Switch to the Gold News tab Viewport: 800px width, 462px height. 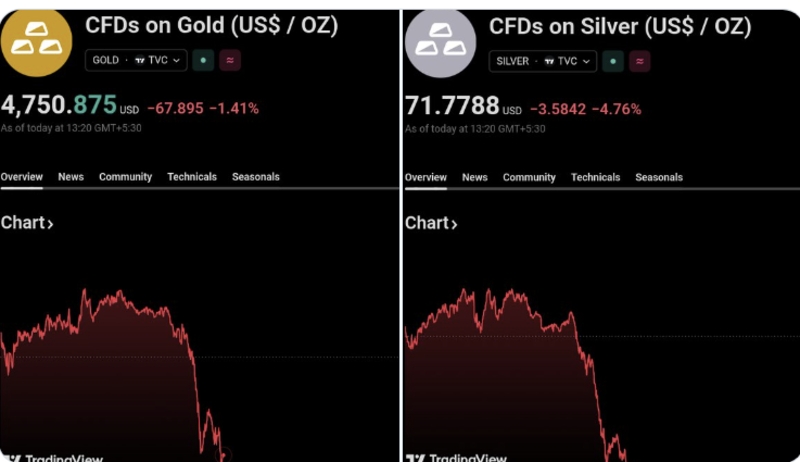(71, 177)
